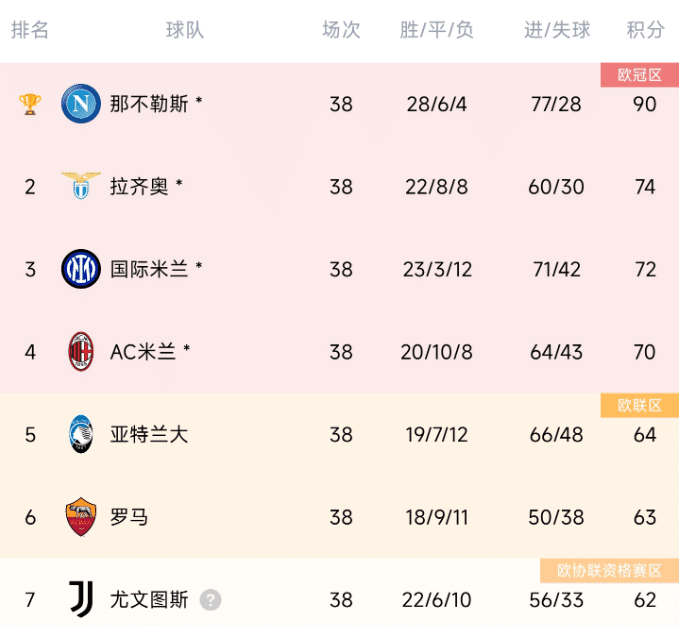Click the Roma wolf crest
Image resolution: width=684 pixels, height=626 pixels.
(81, 517)
